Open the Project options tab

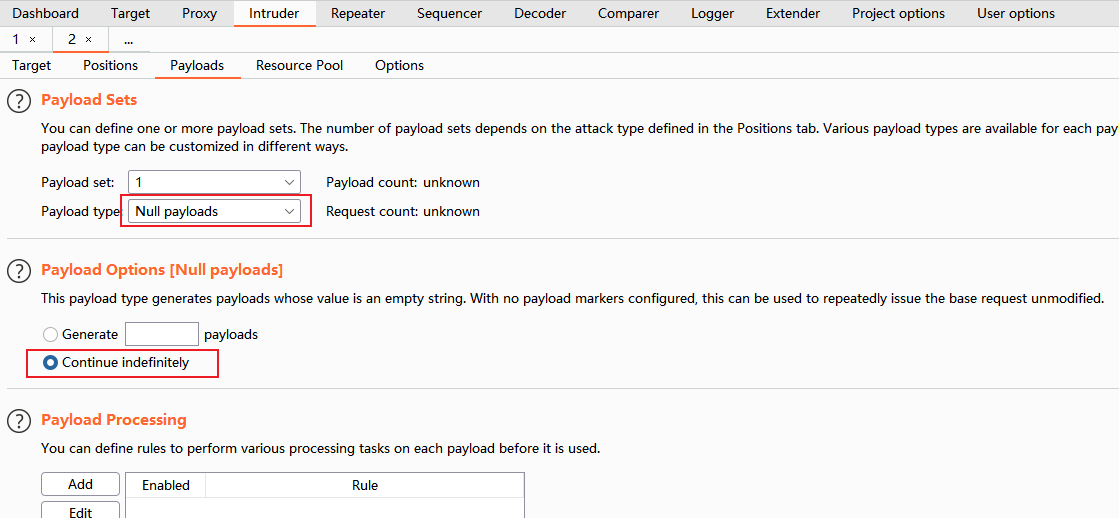[x=898, y=14]
